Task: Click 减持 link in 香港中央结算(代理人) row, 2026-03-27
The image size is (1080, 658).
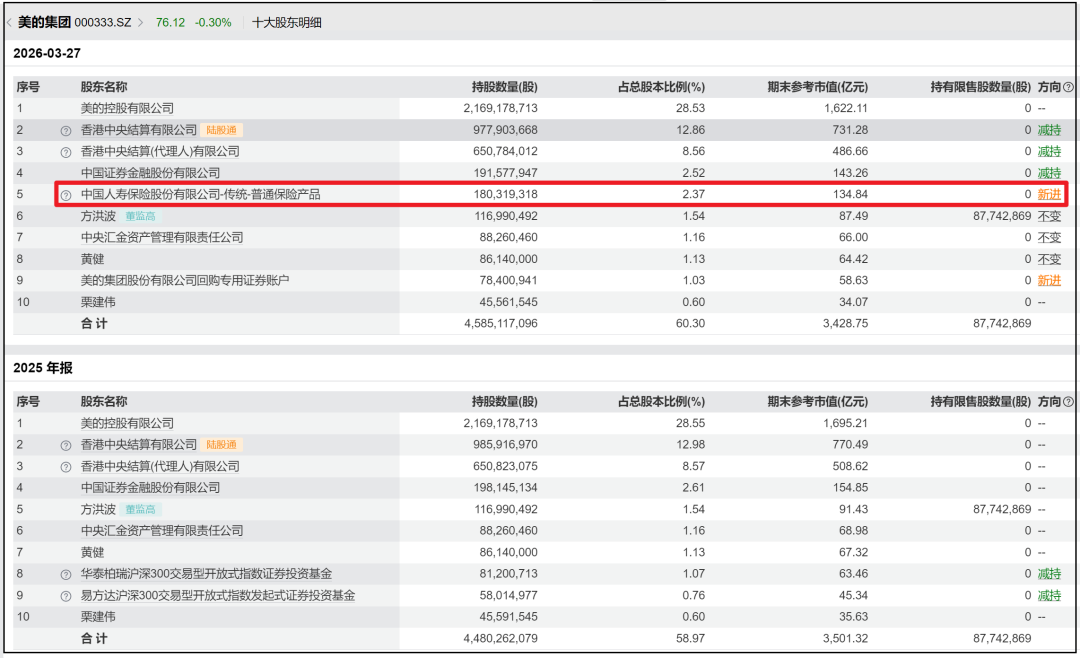Action: [x=1049, y=151]
